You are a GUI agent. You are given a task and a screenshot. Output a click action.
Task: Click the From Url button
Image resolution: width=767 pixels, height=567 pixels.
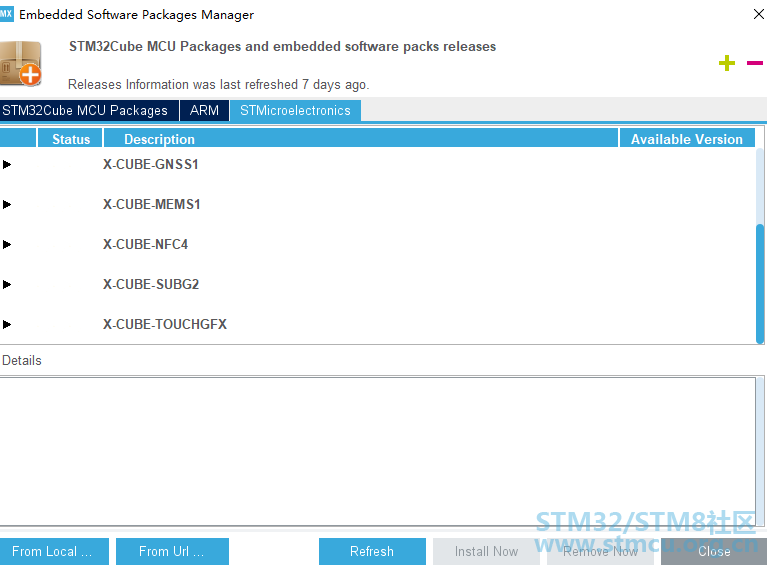coord(172,551)
